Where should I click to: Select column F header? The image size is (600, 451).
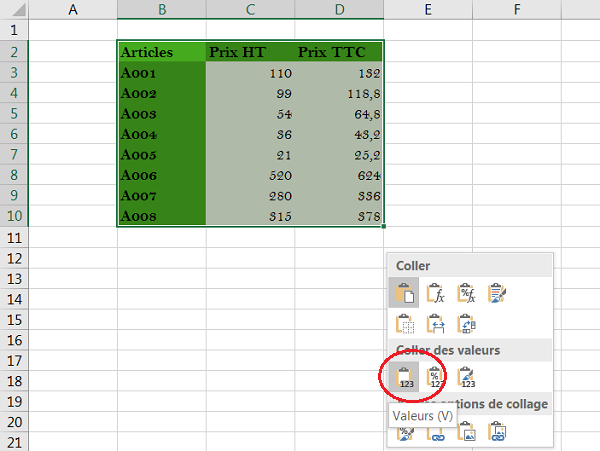(517, 9)
